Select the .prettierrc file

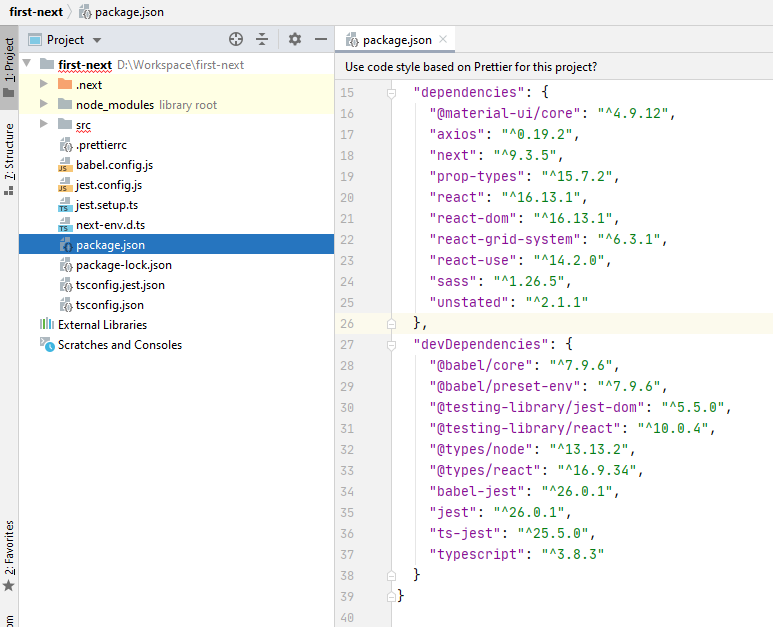[x=101, y=145]
